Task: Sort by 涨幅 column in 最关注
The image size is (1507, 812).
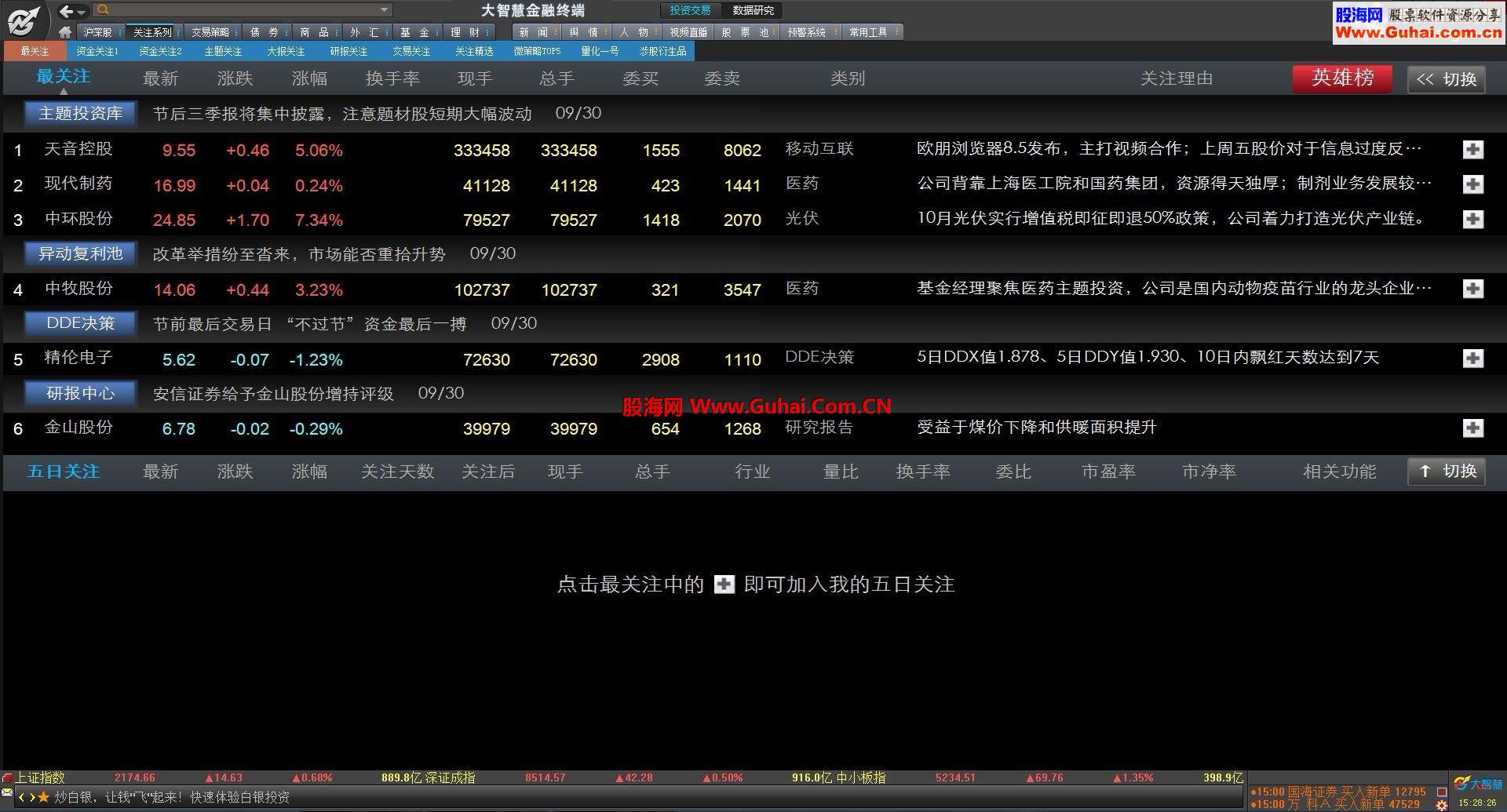Action: (x=309, y=78)
